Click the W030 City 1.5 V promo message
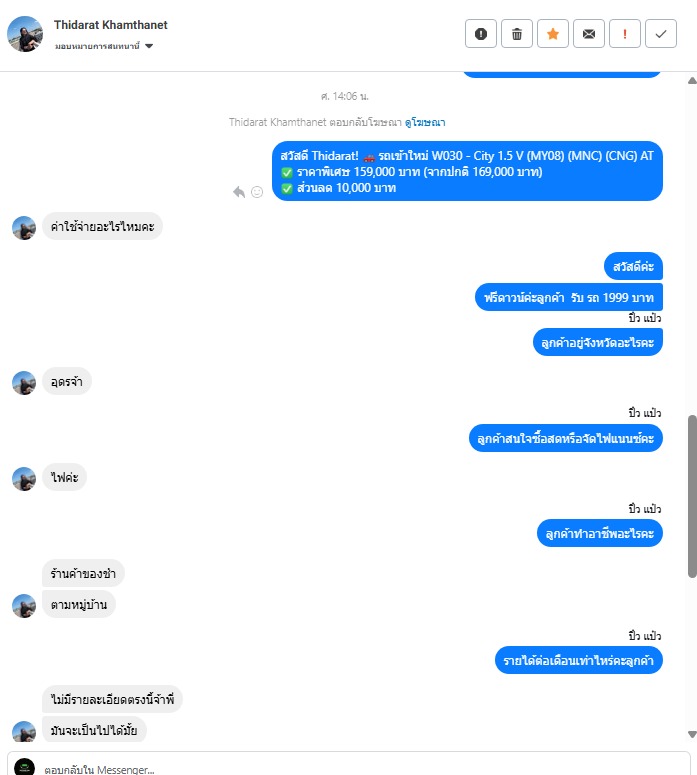This screenshot has height=775, width=697. [467, 172]
